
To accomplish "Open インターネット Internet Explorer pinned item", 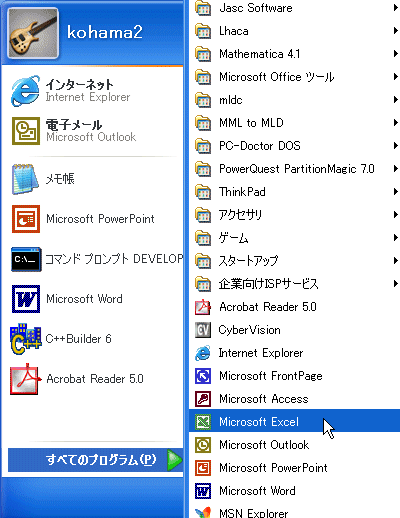I will coord(93,91).
